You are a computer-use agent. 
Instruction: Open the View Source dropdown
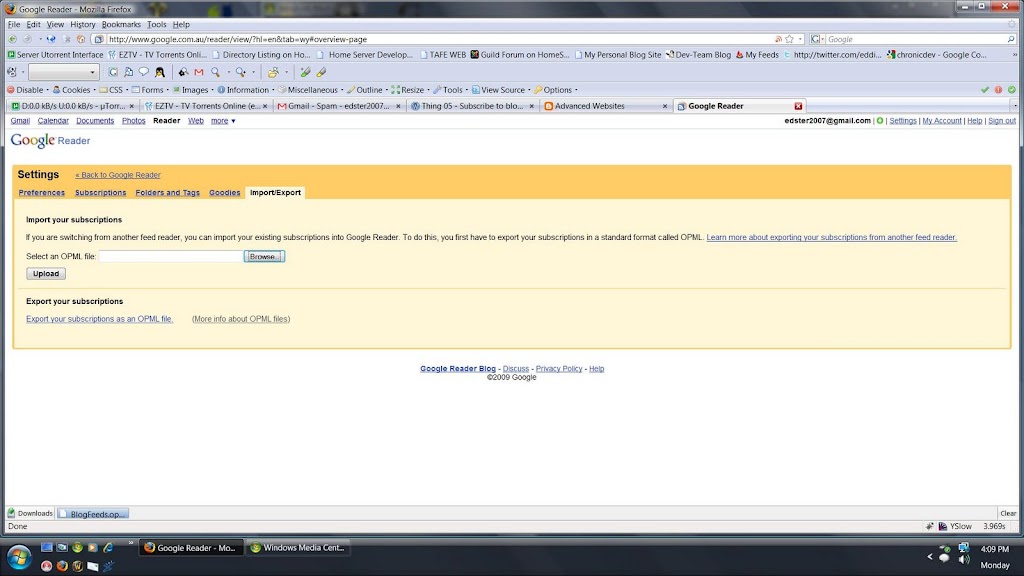[501, 90]
